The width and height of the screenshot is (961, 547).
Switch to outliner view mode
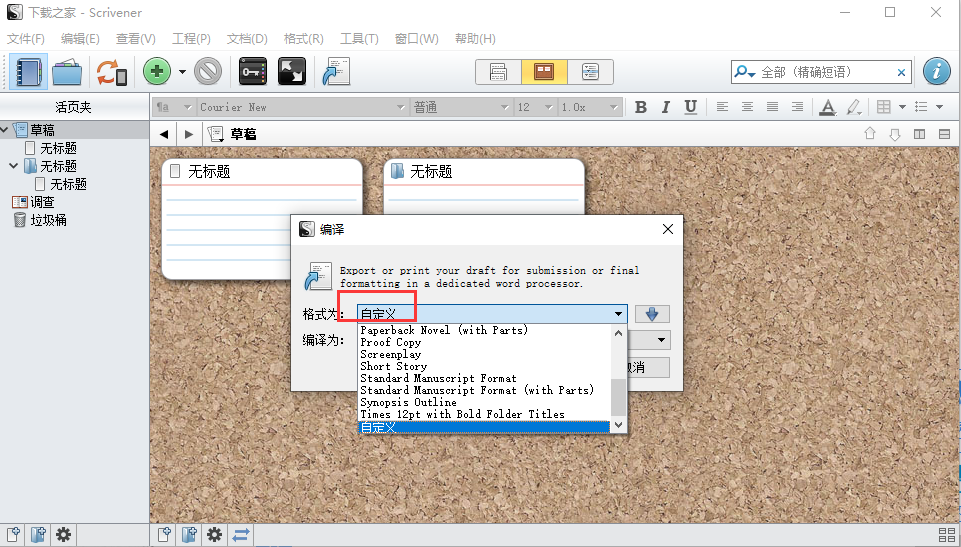pyautogui.click(x=590, y=72)
